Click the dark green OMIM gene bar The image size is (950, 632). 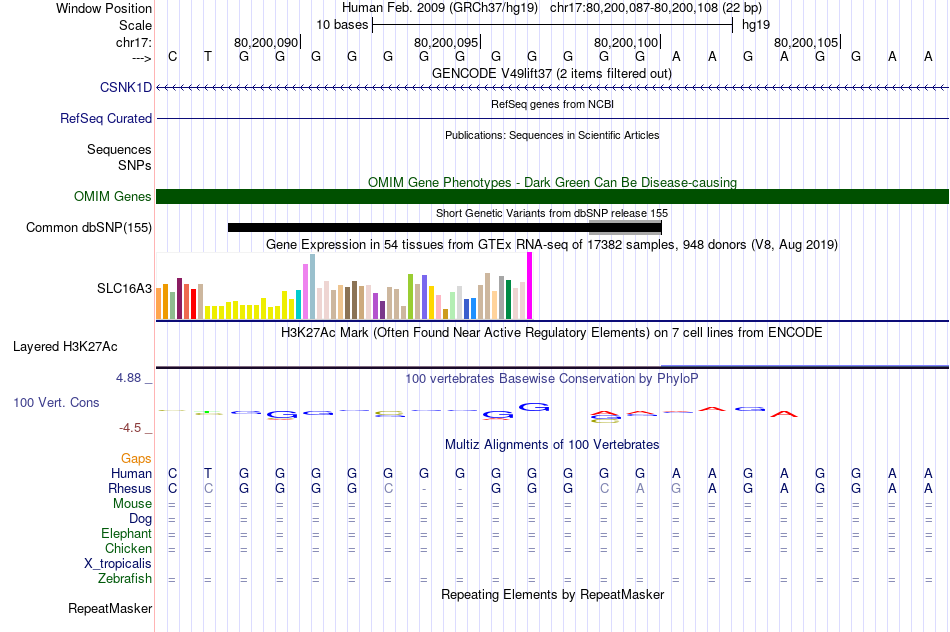(553, 196)
